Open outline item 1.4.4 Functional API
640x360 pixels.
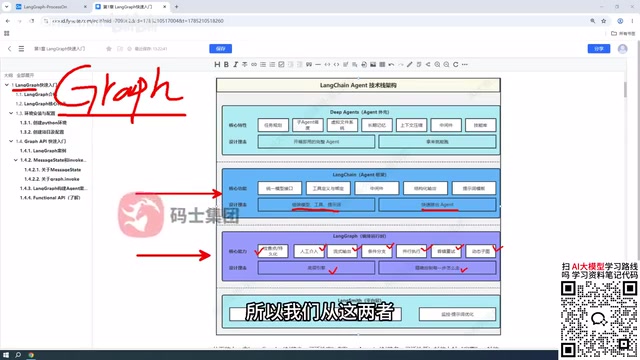tap(50, 198)
